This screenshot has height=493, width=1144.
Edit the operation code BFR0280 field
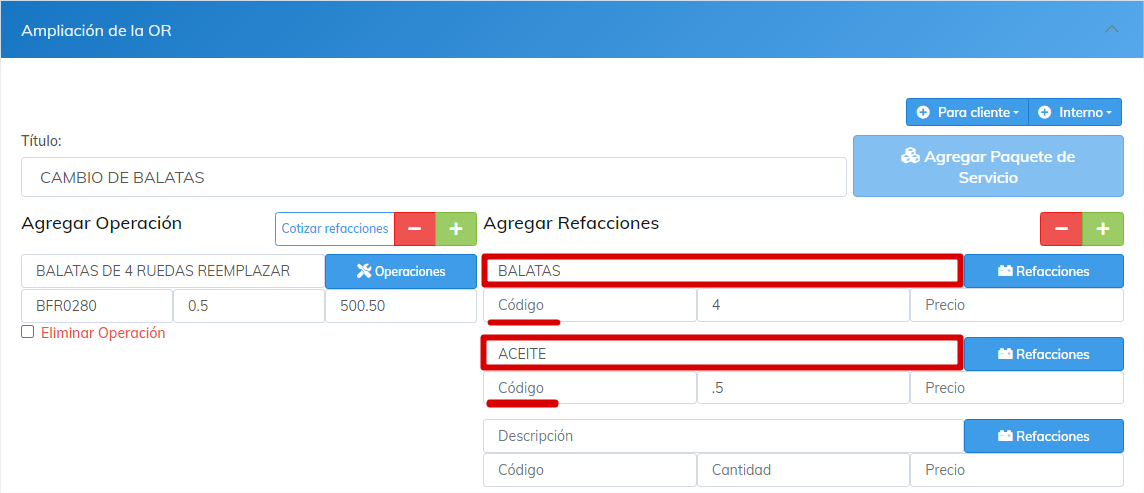click(x=96, y=306)
